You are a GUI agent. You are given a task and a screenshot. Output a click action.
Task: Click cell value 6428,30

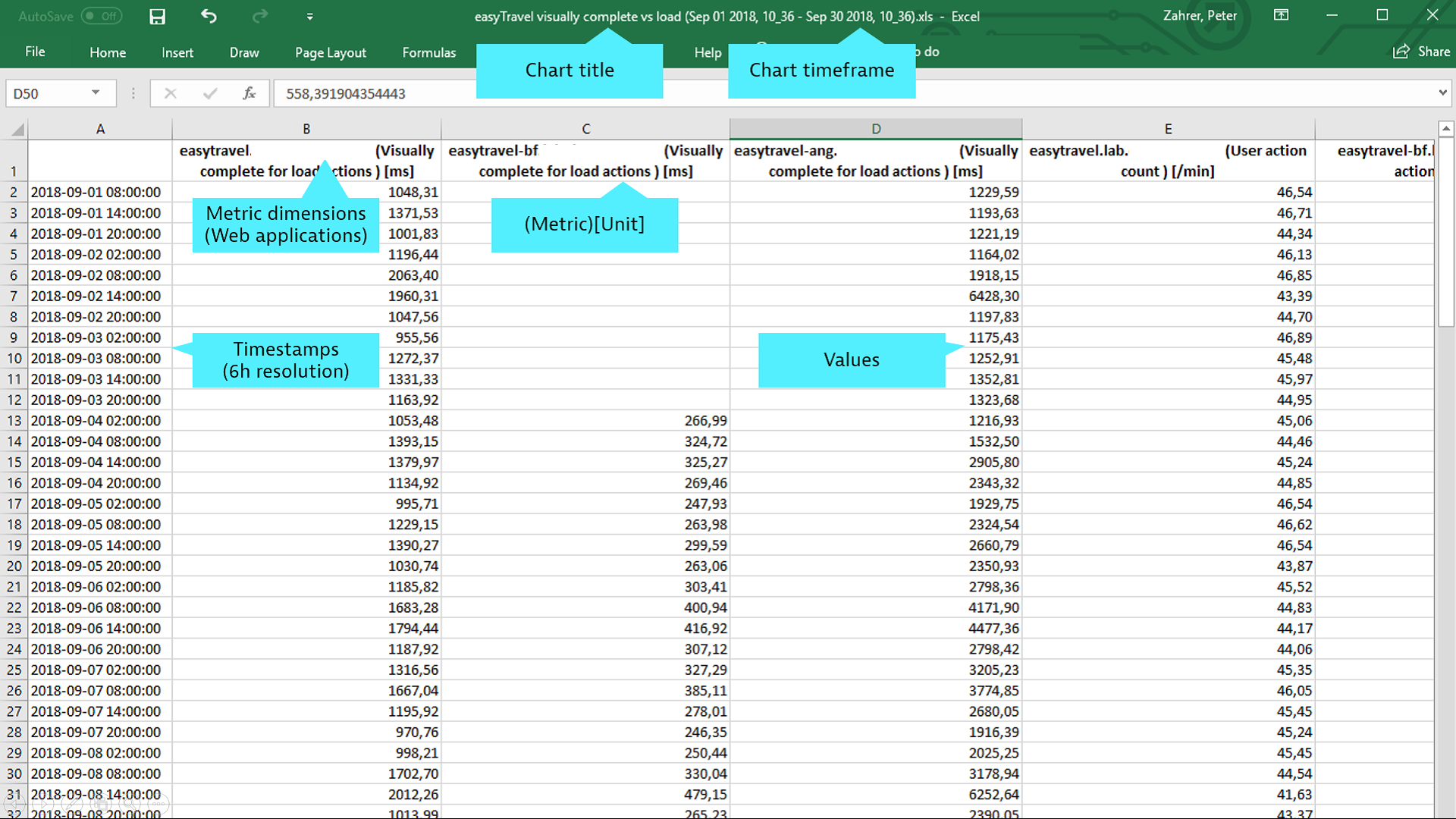click(x=876, y=297)
